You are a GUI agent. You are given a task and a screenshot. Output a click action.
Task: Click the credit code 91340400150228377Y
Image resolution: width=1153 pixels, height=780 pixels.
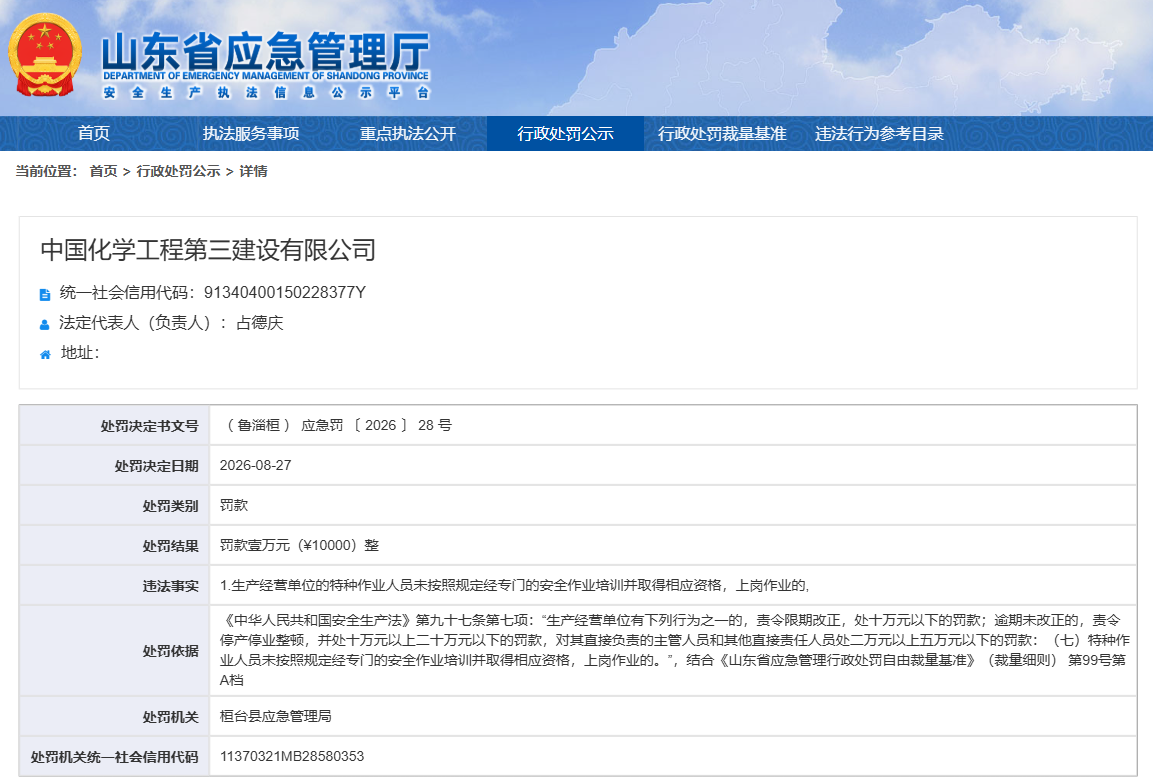click(285, 293)
